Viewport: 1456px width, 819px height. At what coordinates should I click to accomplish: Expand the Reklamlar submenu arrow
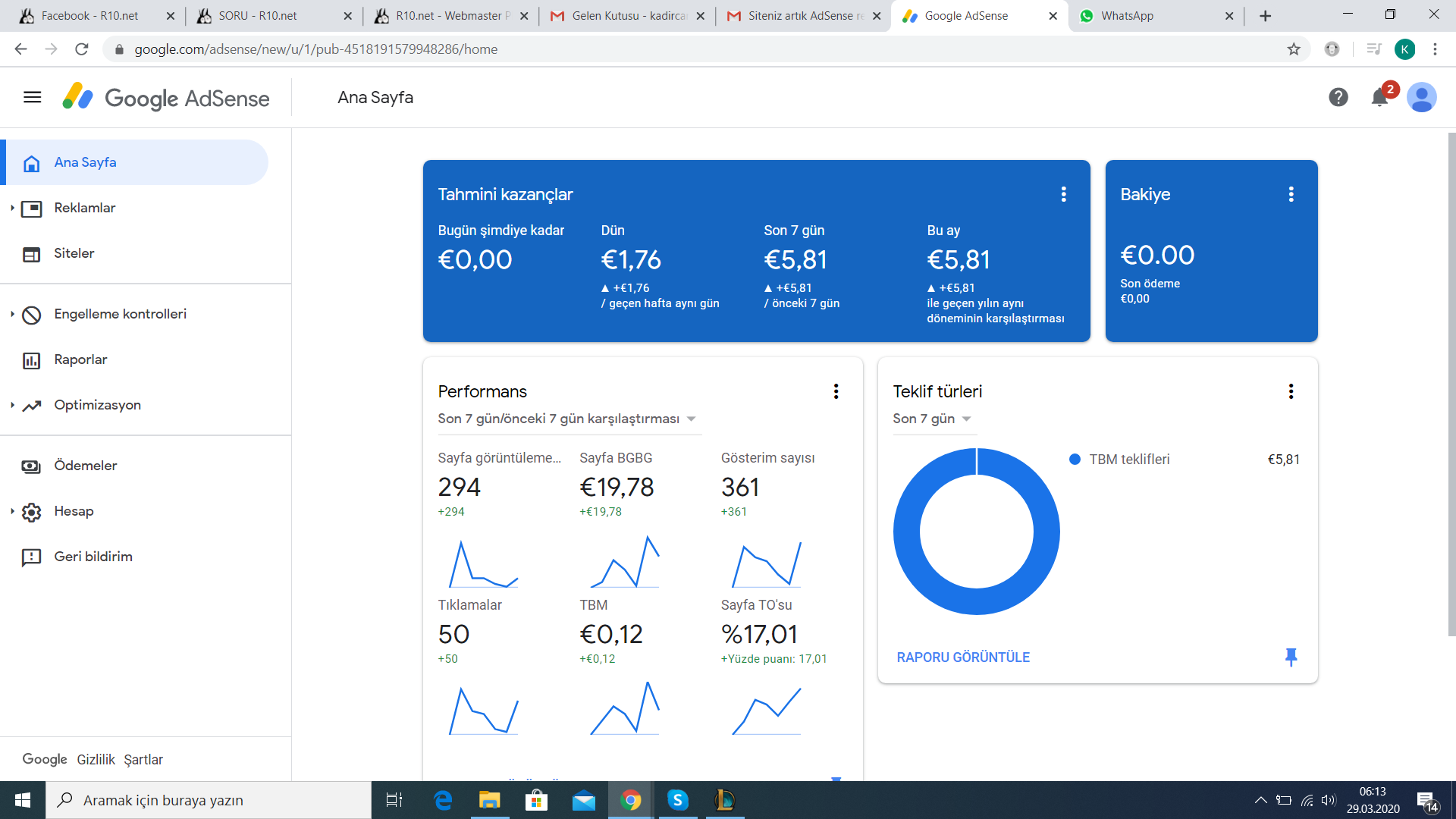[12, 208]
